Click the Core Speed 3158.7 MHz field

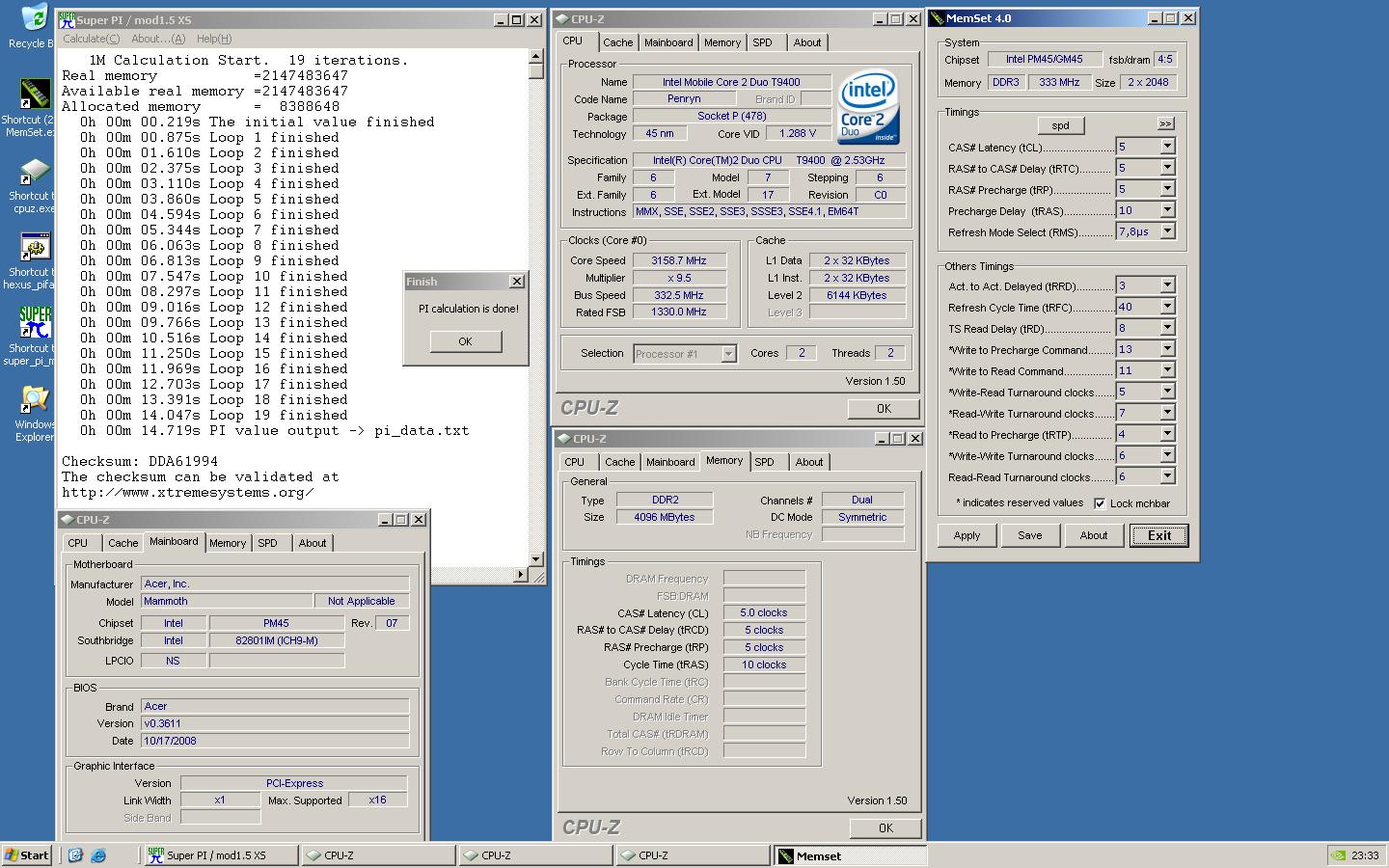[679, 260]
